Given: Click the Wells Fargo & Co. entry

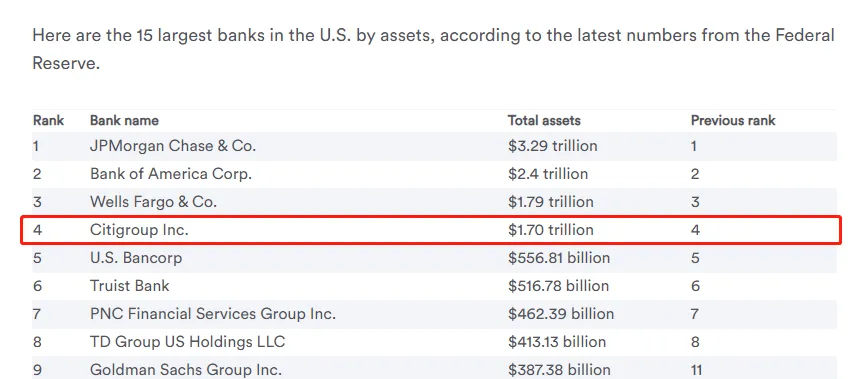Looking at the screenshot, I should click(x=154, y=202).
